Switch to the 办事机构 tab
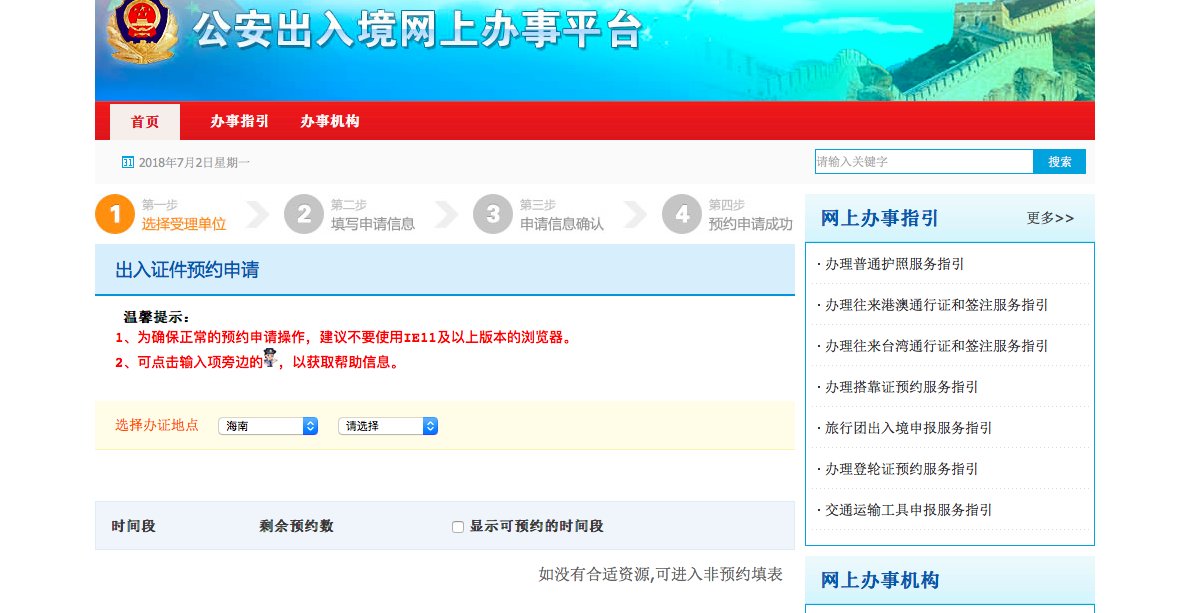This screenshot has width=1203, height=613. coord(330,120)
